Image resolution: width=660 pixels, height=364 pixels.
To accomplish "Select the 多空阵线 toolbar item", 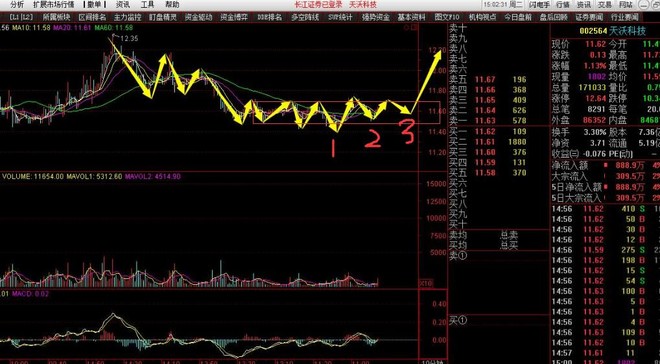I will (305, 17).
